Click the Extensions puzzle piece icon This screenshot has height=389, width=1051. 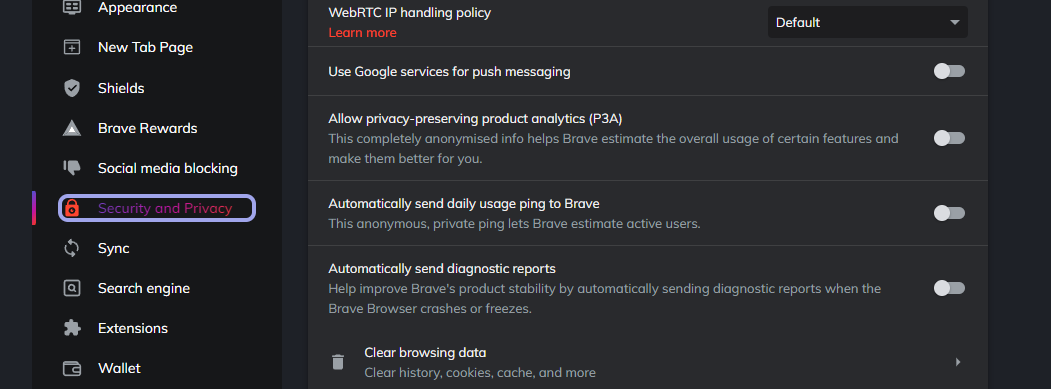coord(72,328)
